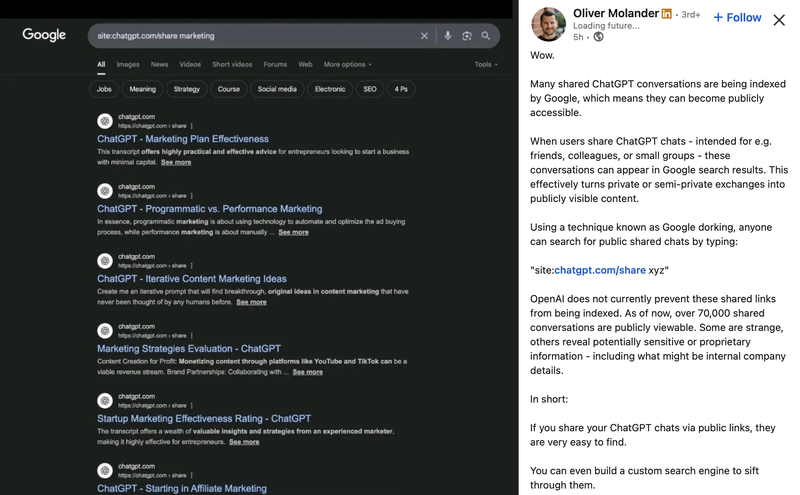Click favicon of Affiliate Marketing result
Screen dimensions: 800x495
[x=105, y=471]
